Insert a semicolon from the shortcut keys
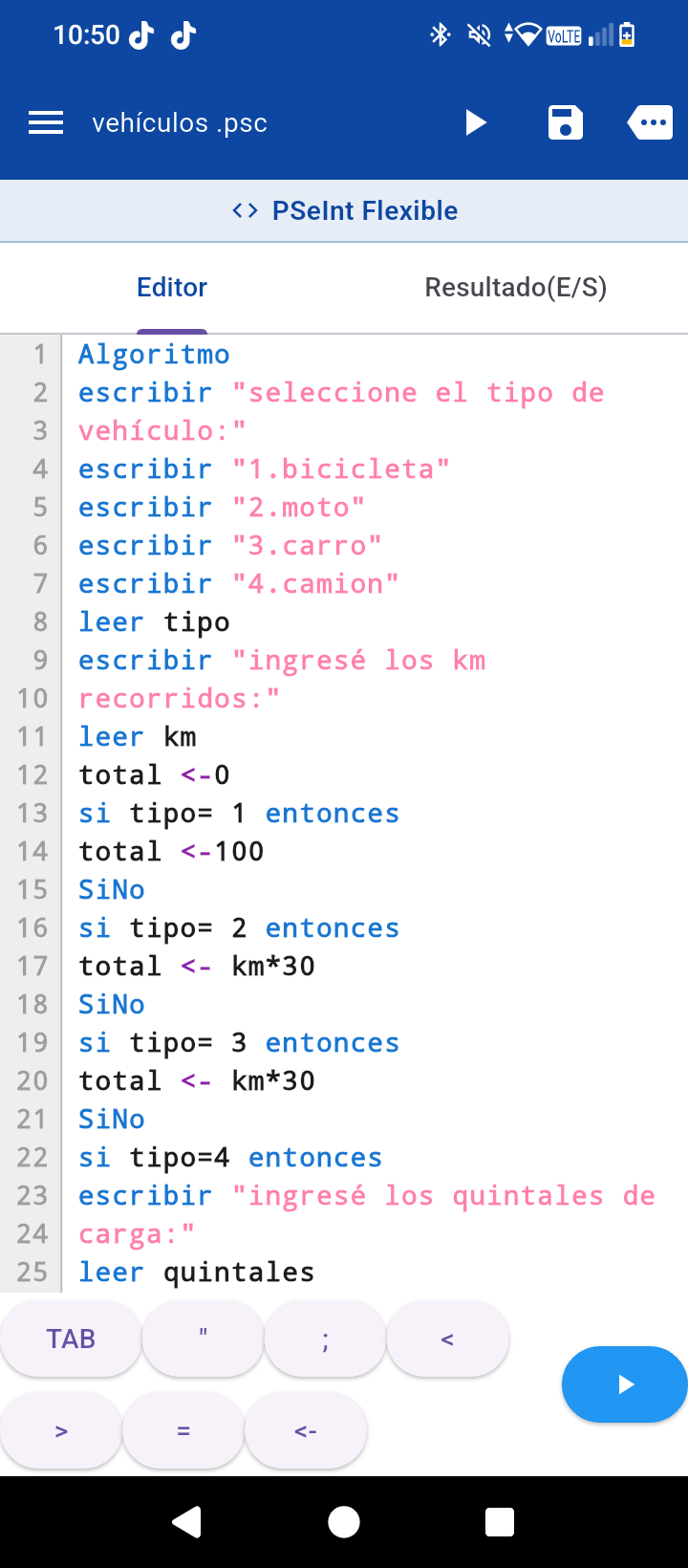The image size is (688, 1568). point(325,1339)
